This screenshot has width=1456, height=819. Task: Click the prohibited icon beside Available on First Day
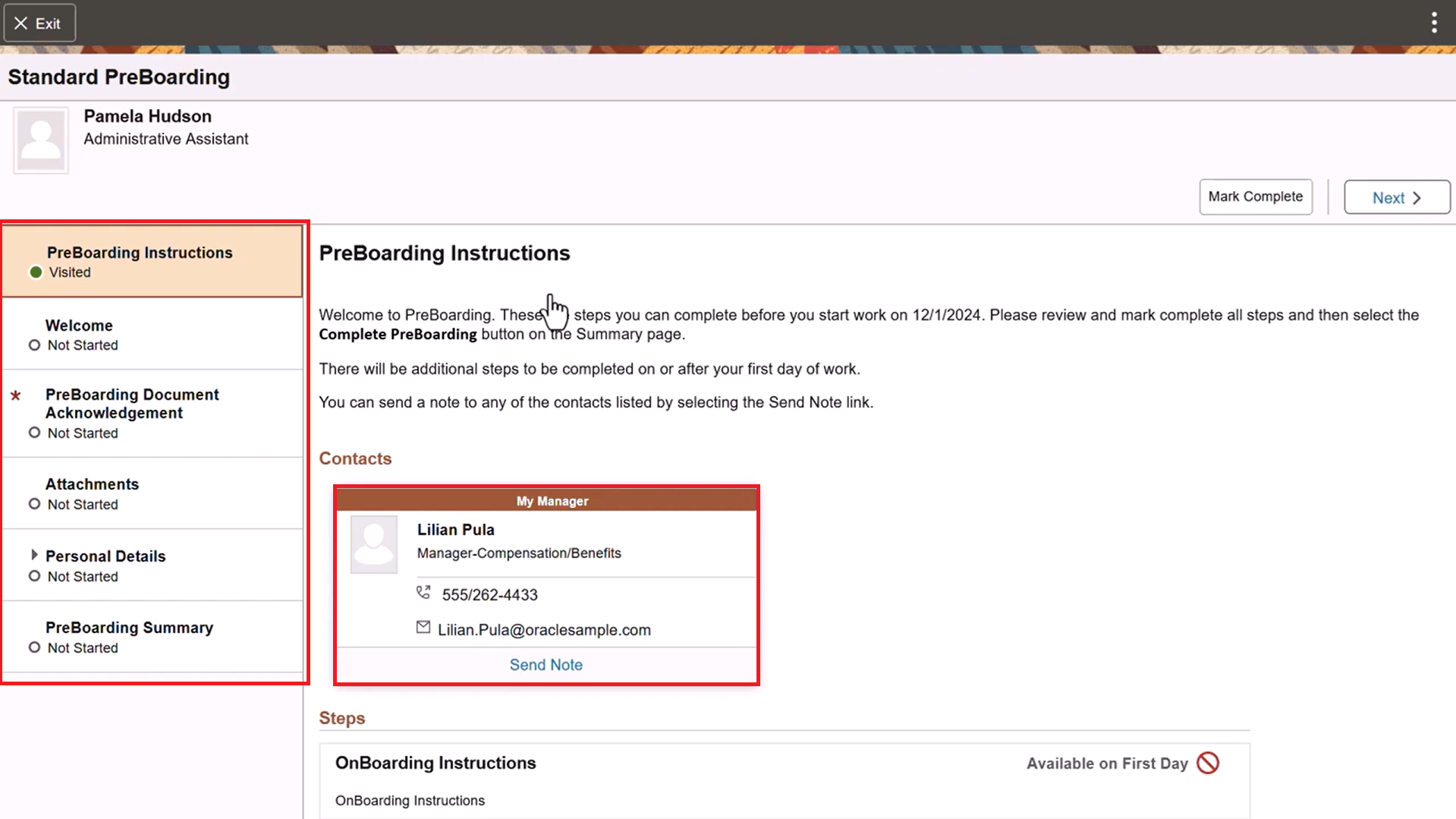pyautogui.click(x=1208, y=763)
